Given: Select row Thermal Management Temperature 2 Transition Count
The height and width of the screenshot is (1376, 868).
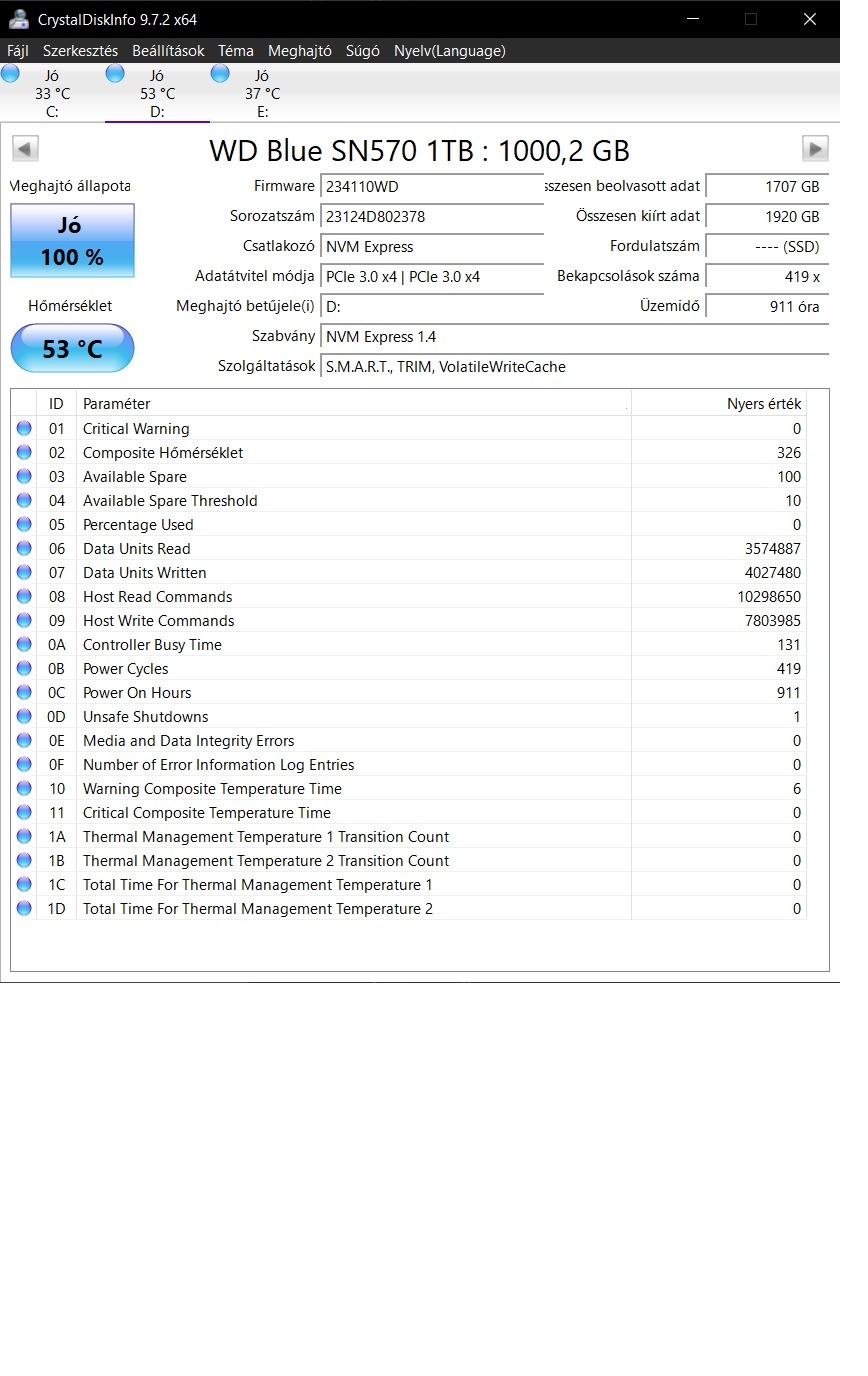Looking at the screenshot, I should [409, 860].
